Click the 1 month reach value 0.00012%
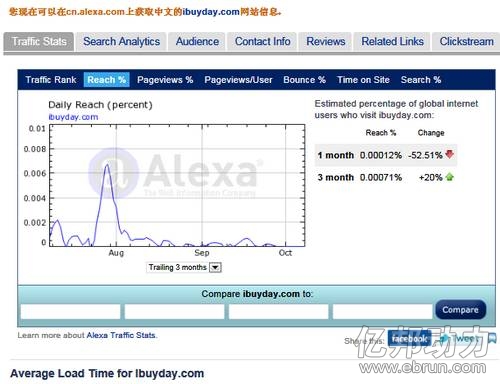 point(381,155)
